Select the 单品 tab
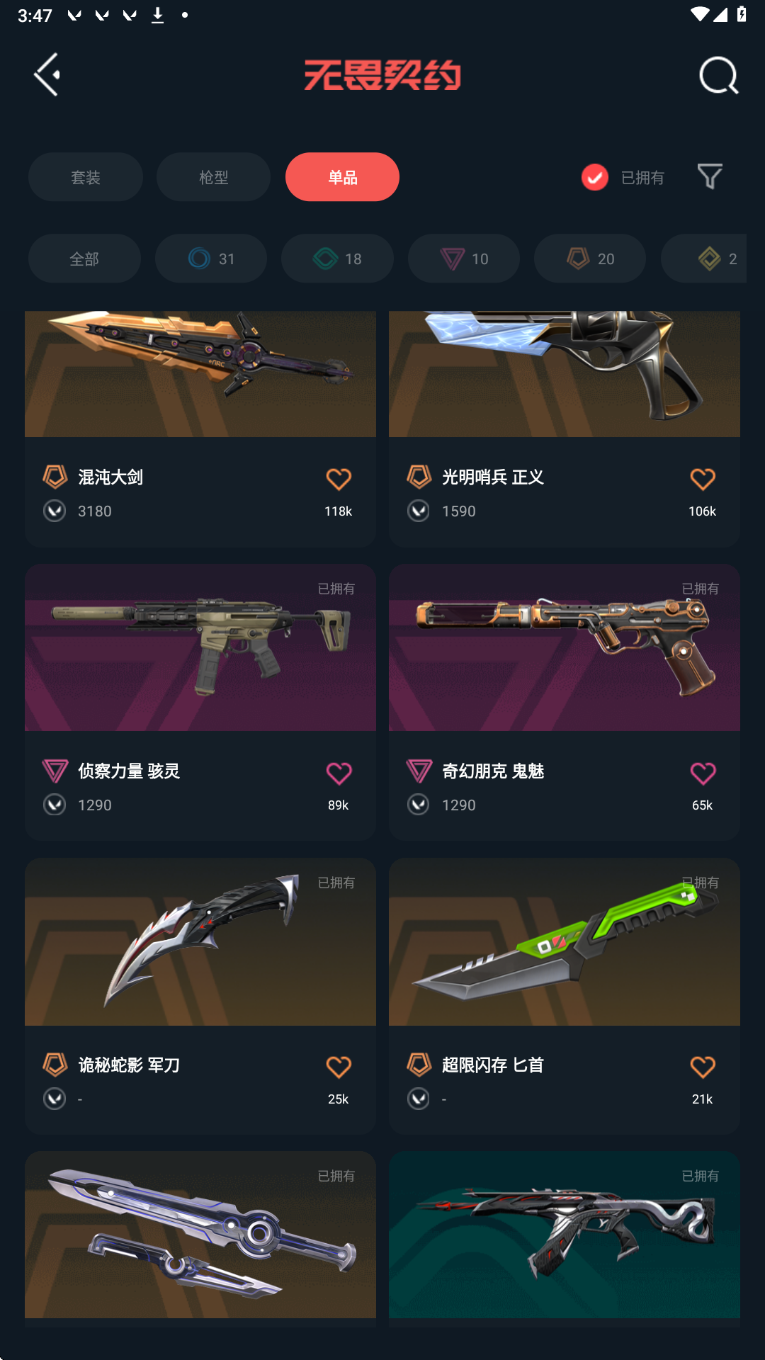This screenshot has width=765, height=1360. (342, 177)
